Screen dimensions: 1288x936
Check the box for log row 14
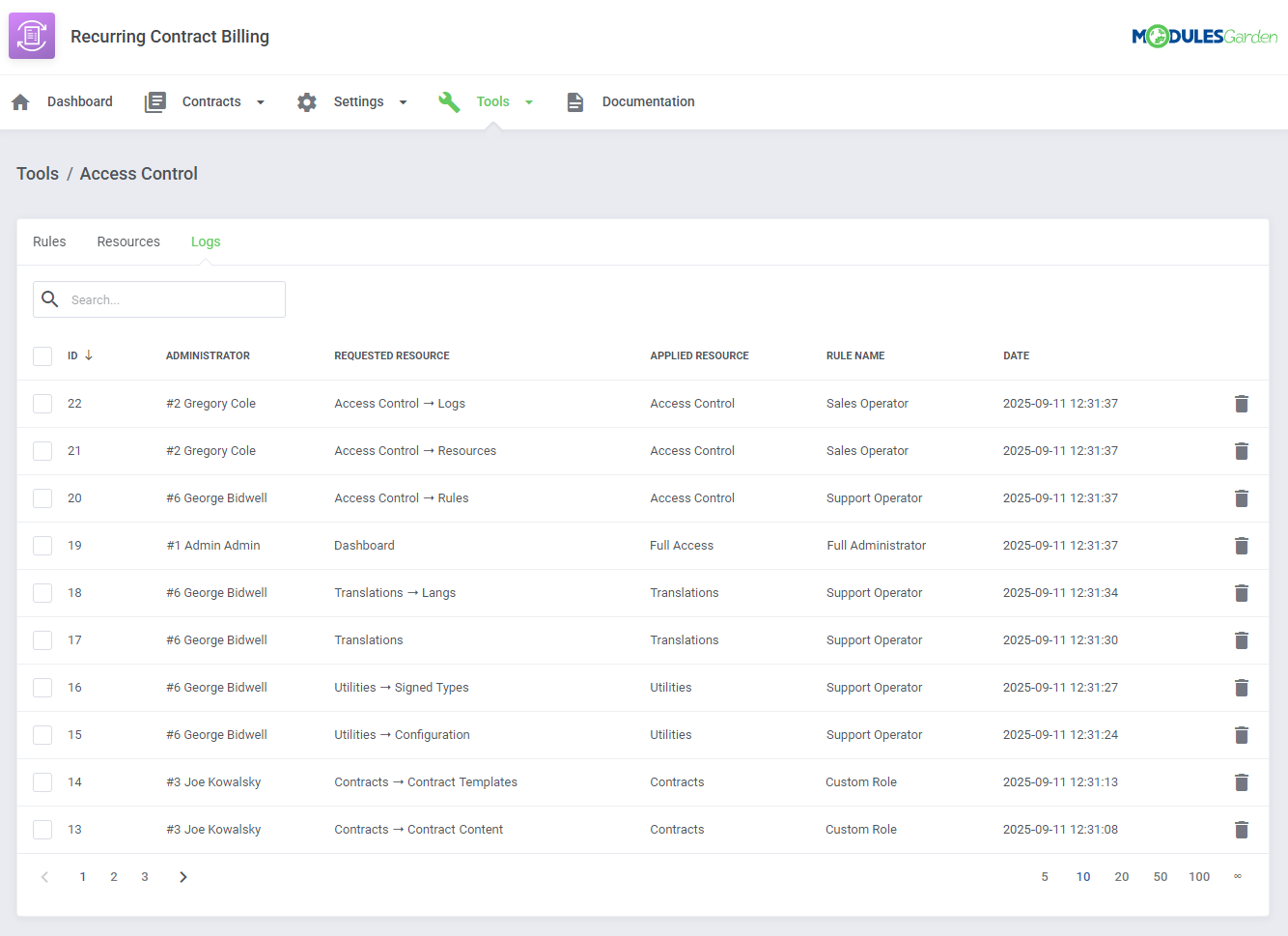pos(42,782)
